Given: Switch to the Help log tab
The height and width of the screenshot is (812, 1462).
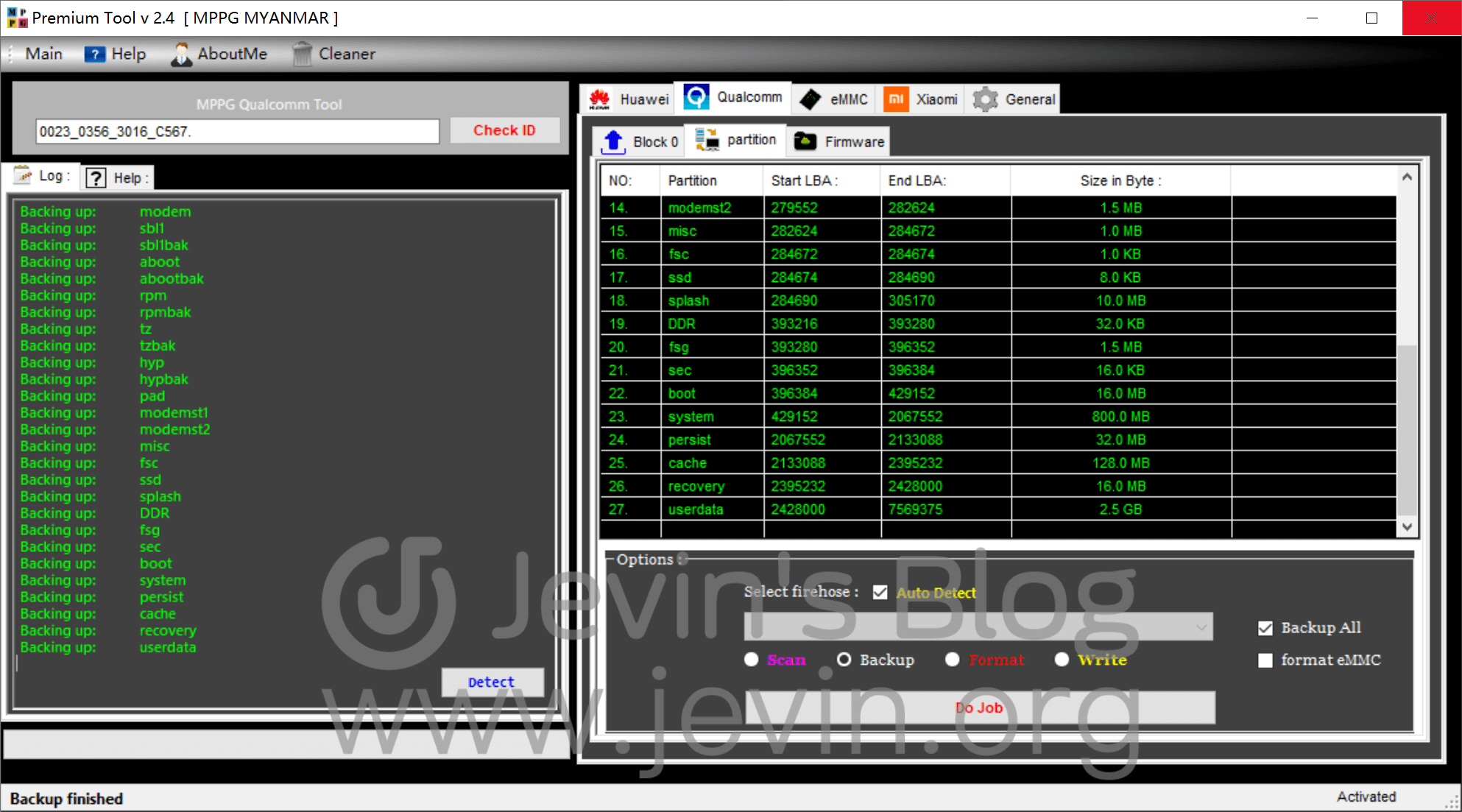Looking at the screenshot, I should point(116,178).
